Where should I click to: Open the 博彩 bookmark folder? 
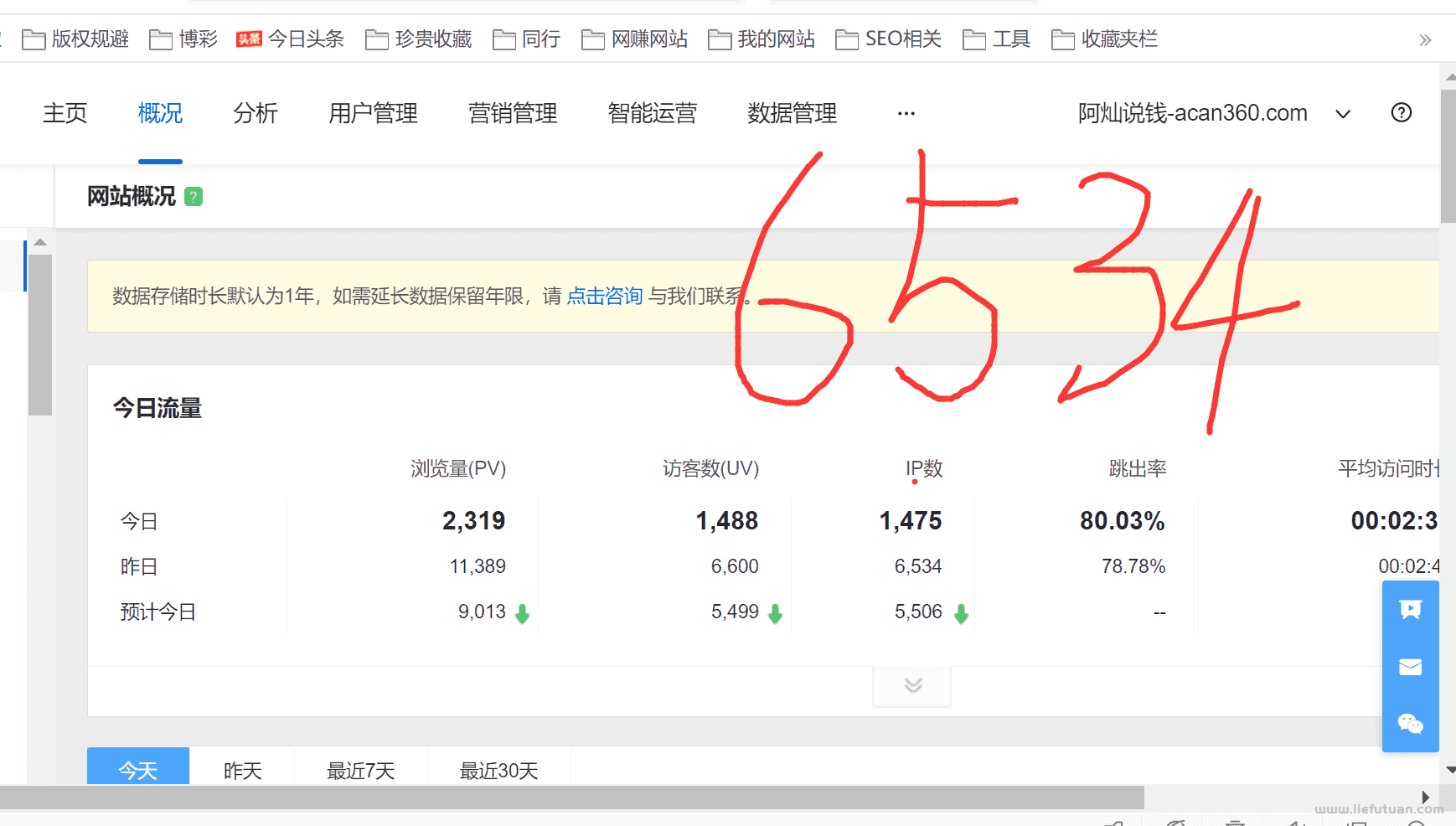(x=183, y=39)
